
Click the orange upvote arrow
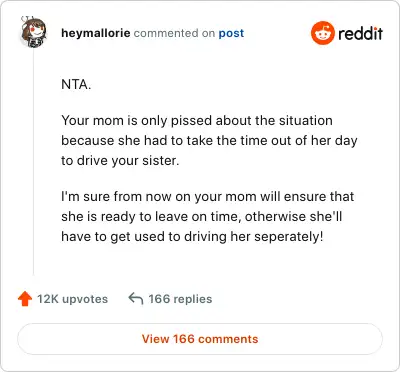point(25,299)
